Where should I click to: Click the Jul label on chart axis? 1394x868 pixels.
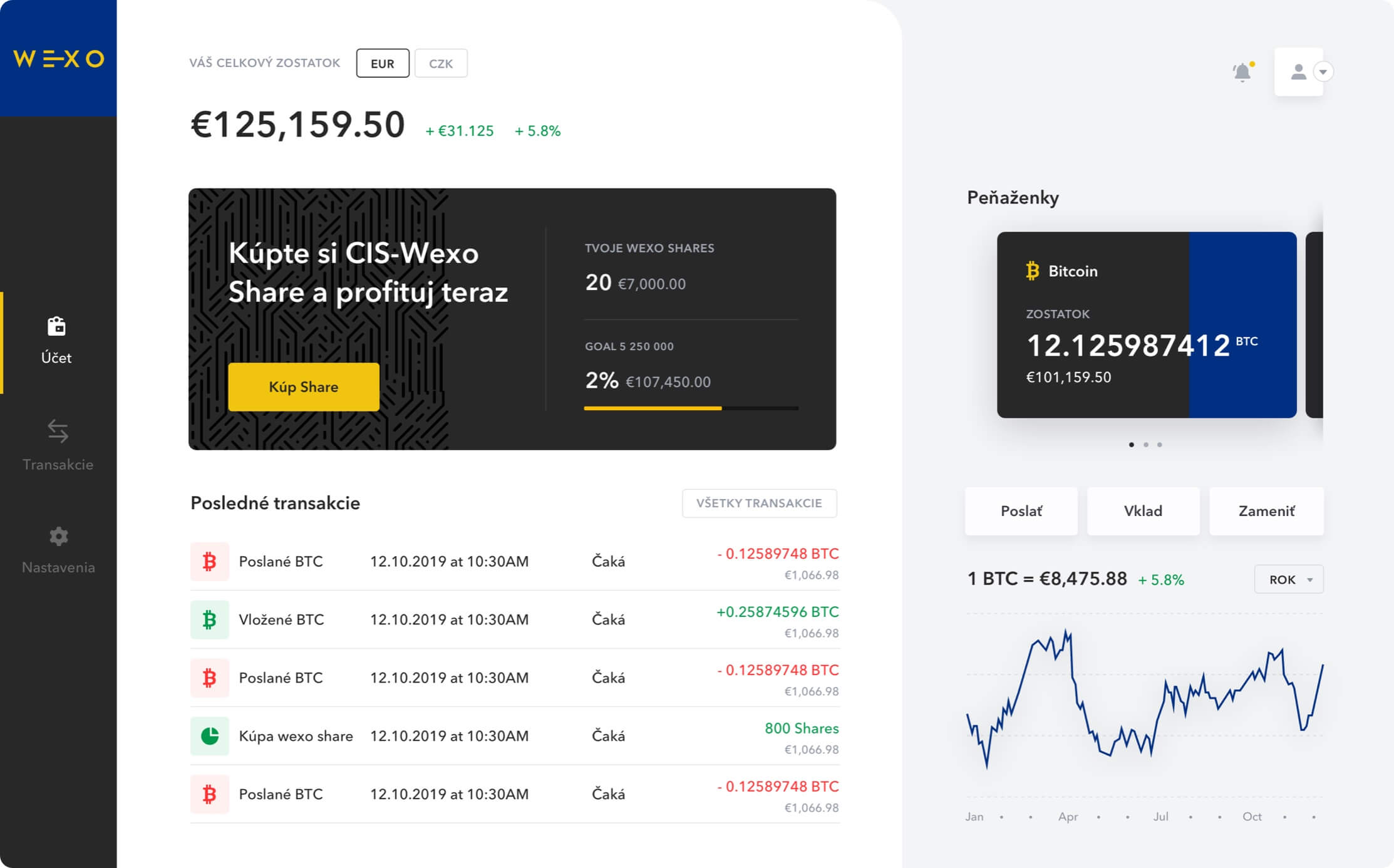click(1160, 817)
